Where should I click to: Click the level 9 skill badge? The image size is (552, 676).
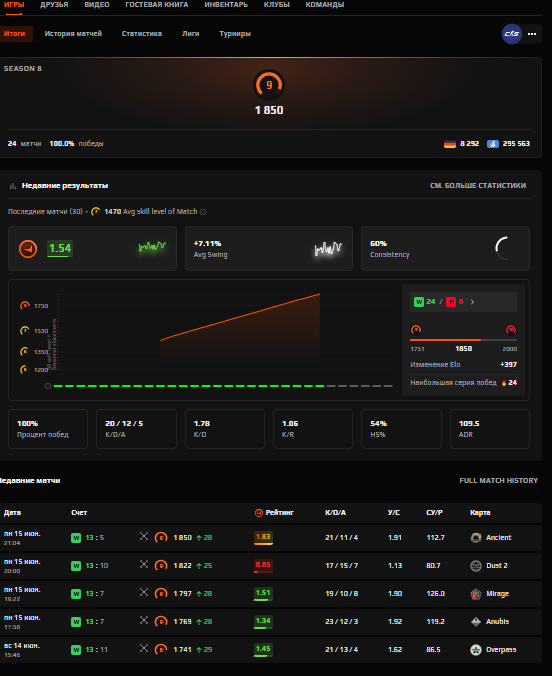tap(269, 85)
